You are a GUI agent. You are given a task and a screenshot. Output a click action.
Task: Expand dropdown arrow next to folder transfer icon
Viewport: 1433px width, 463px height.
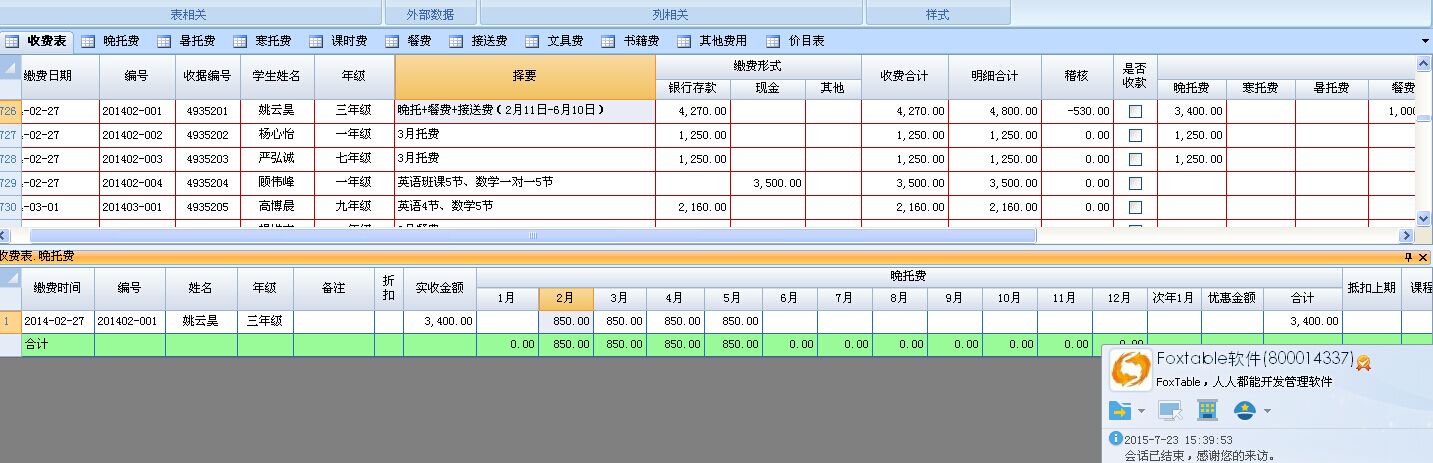(1141, 411)
